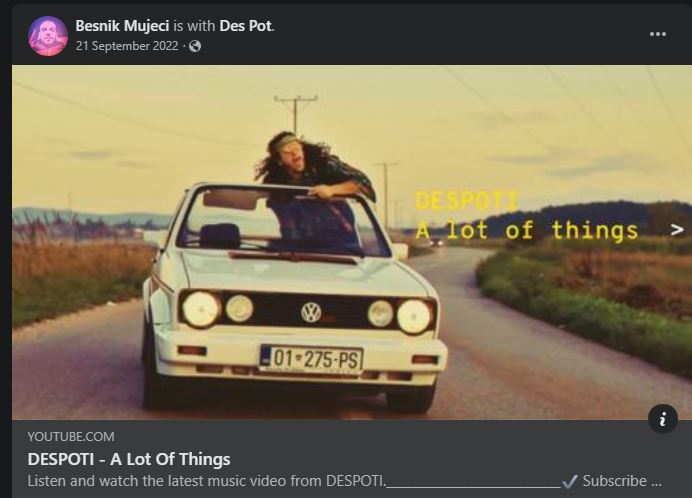Open the link info 'i' icon
Viewport: 692px width, 498px height.
pyautogui.click(x=662, y=419)
